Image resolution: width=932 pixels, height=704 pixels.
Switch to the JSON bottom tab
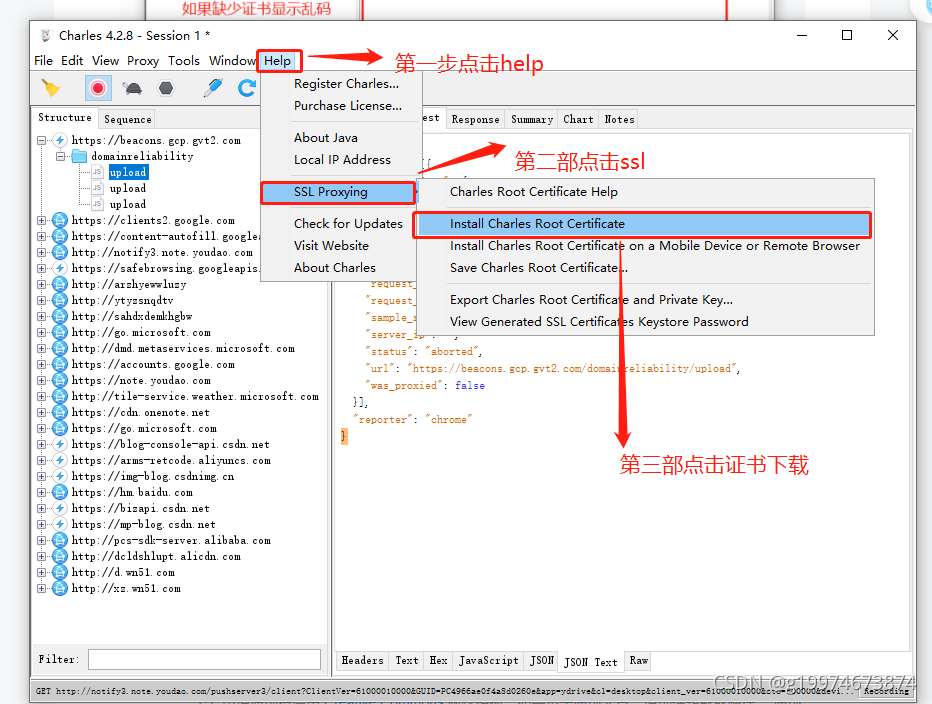tap(542, 661)
